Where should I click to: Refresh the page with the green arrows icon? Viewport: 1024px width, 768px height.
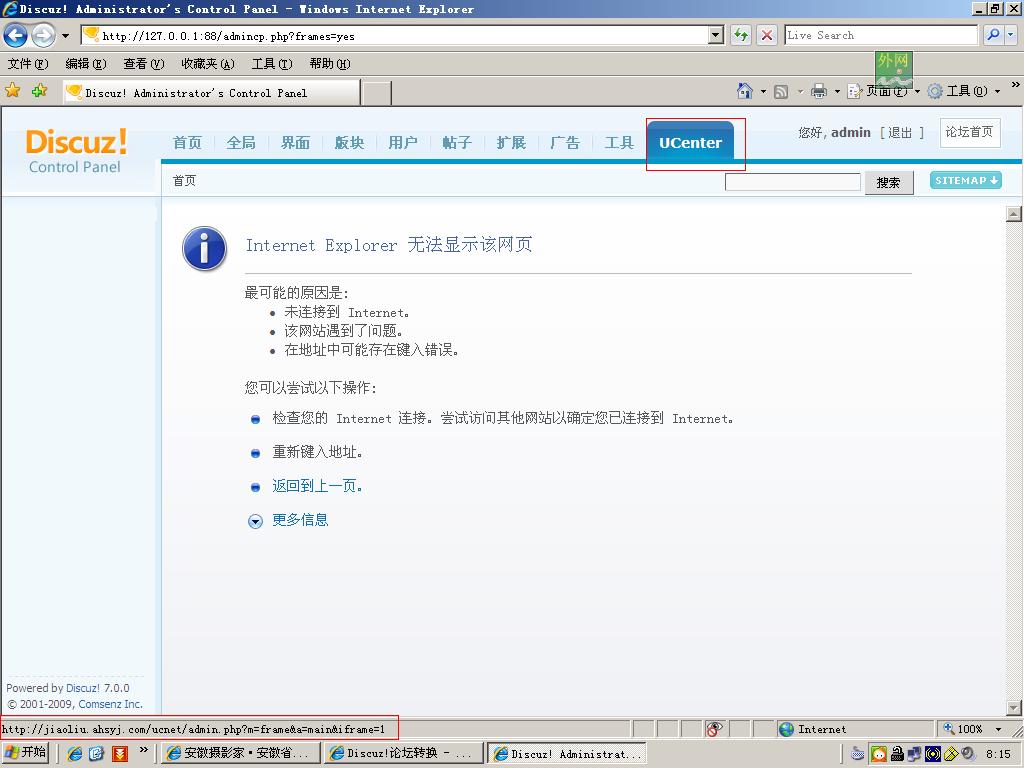(741, 35)
